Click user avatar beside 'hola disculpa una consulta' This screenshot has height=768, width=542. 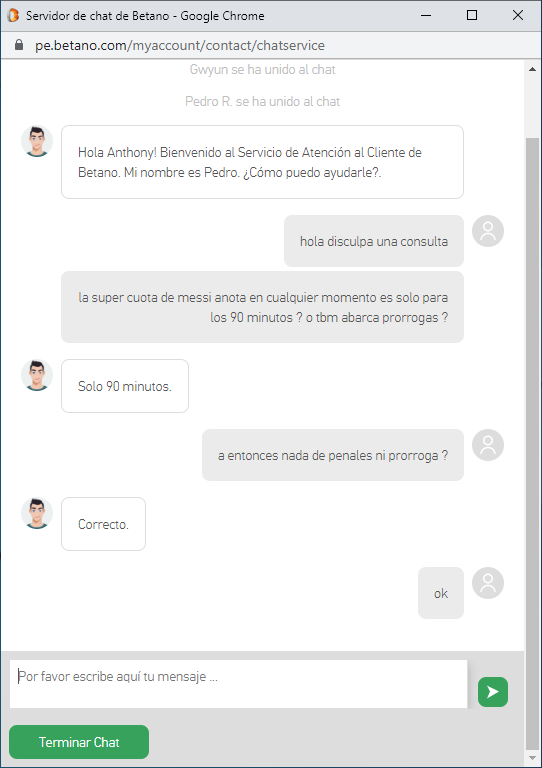pos(488,231)
